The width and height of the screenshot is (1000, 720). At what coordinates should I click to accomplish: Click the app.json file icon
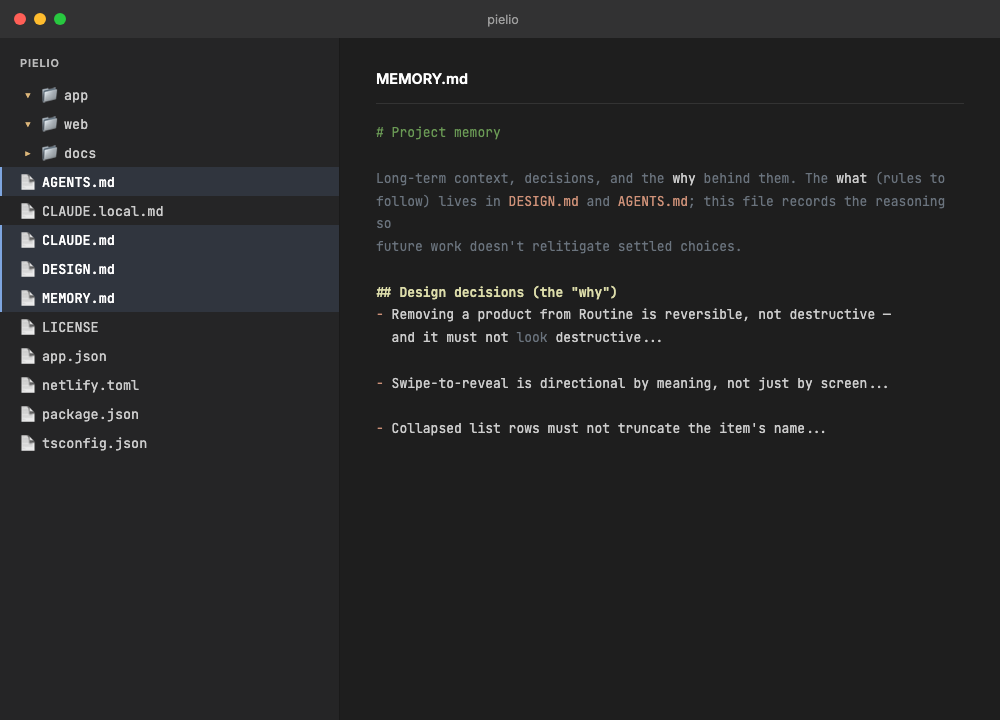pyautogui.click(x=27, y=356)
